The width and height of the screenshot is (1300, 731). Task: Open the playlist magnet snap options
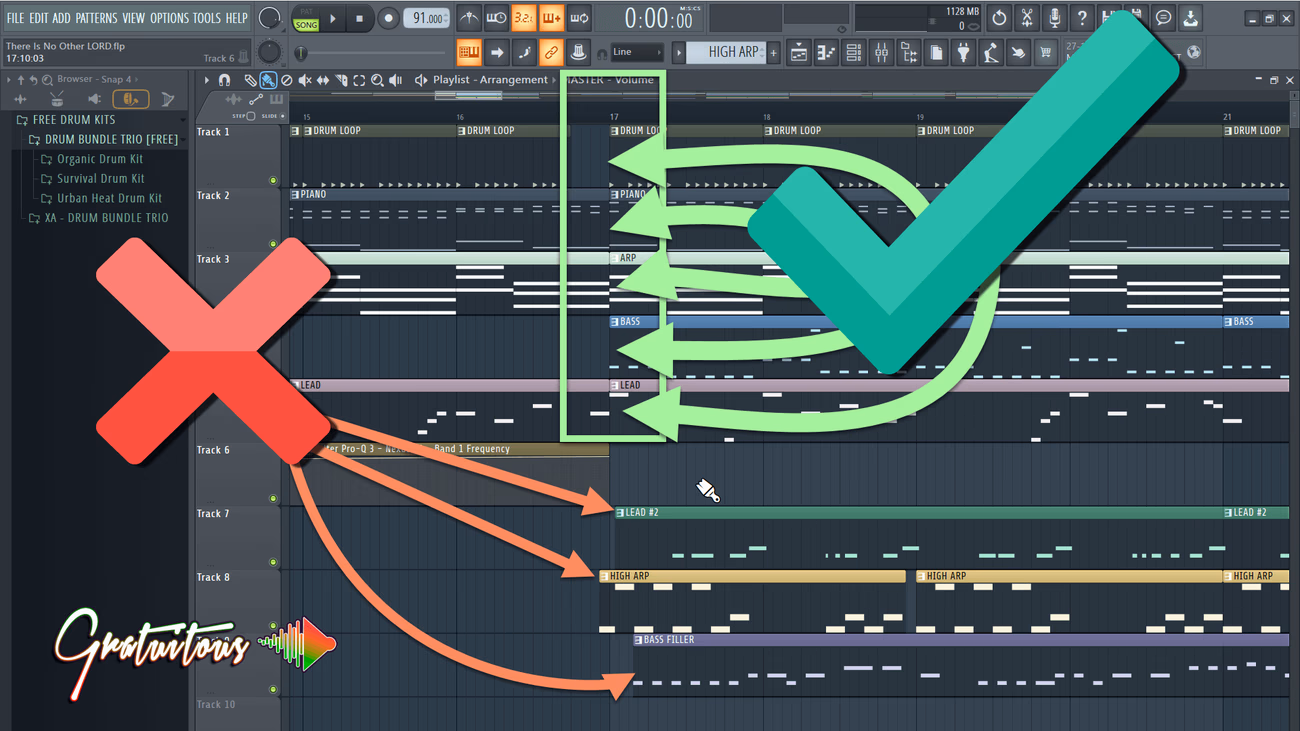225,80
